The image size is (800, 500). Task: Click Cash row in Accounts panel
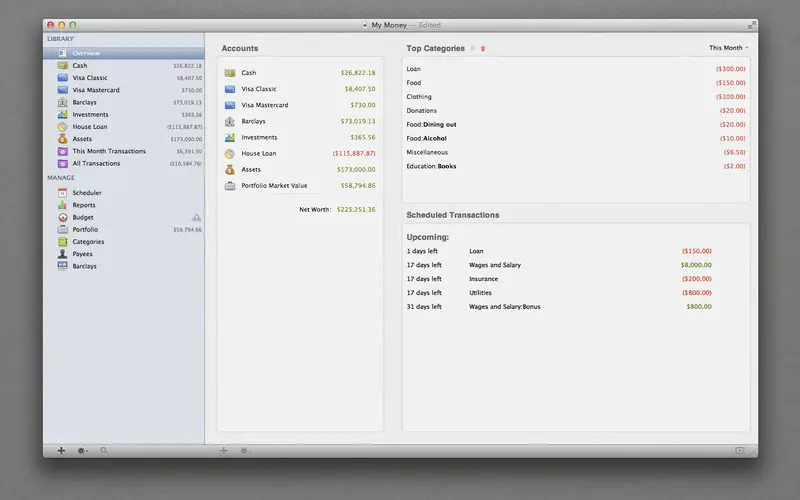300,73
